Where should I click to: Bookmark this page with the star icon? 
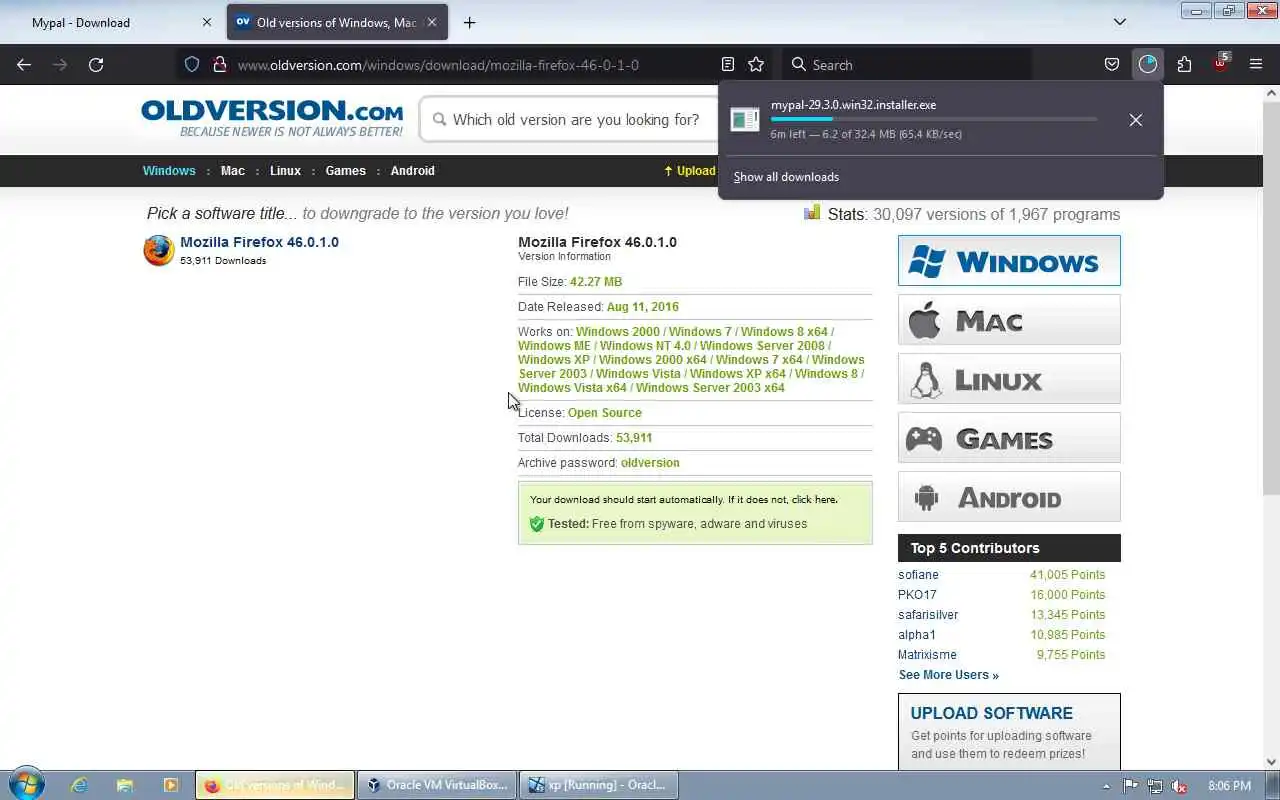(756, 64)
